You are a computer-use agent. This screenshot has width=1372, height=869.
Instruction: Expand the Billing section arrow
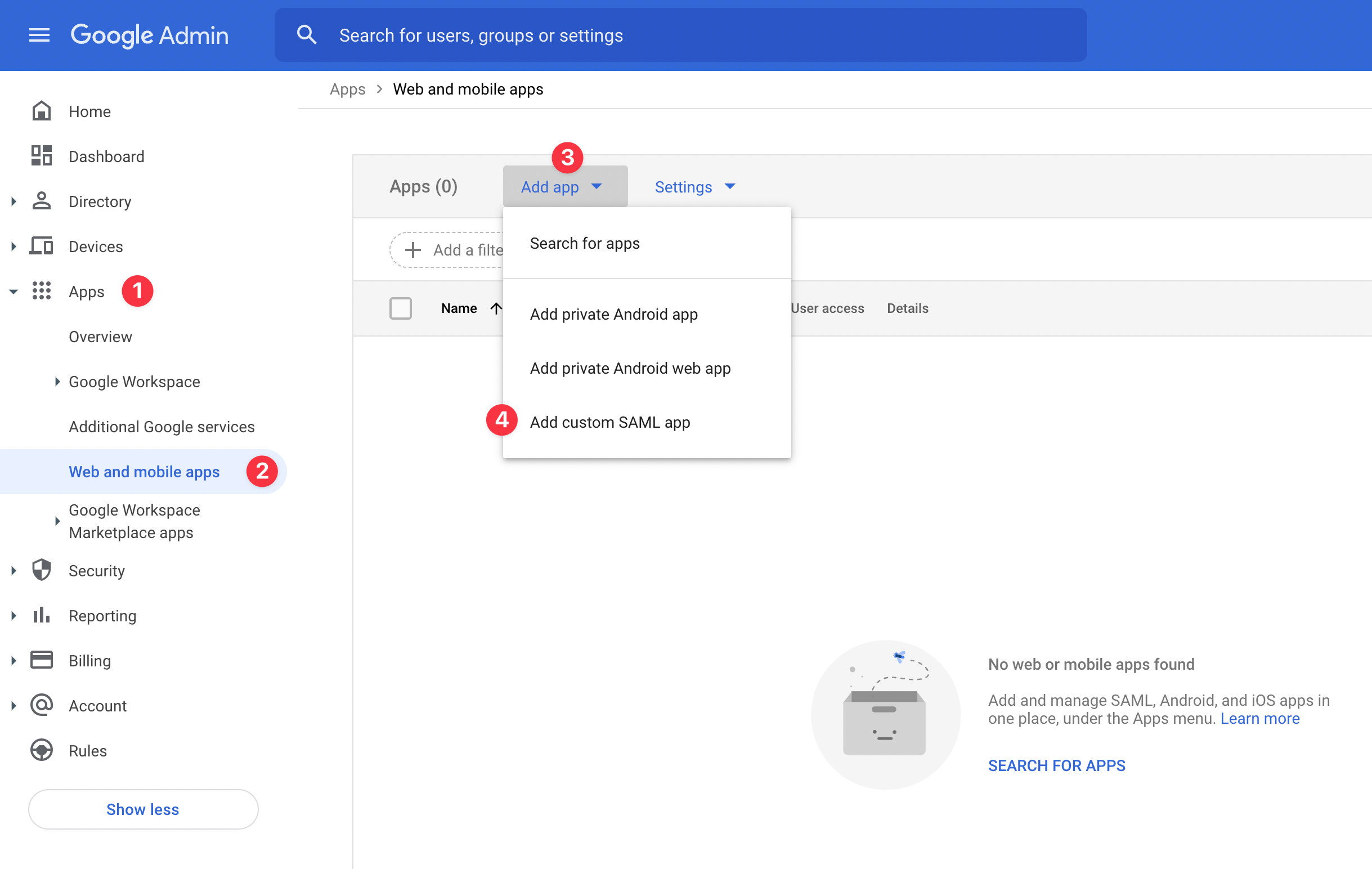tap(14, 660)
